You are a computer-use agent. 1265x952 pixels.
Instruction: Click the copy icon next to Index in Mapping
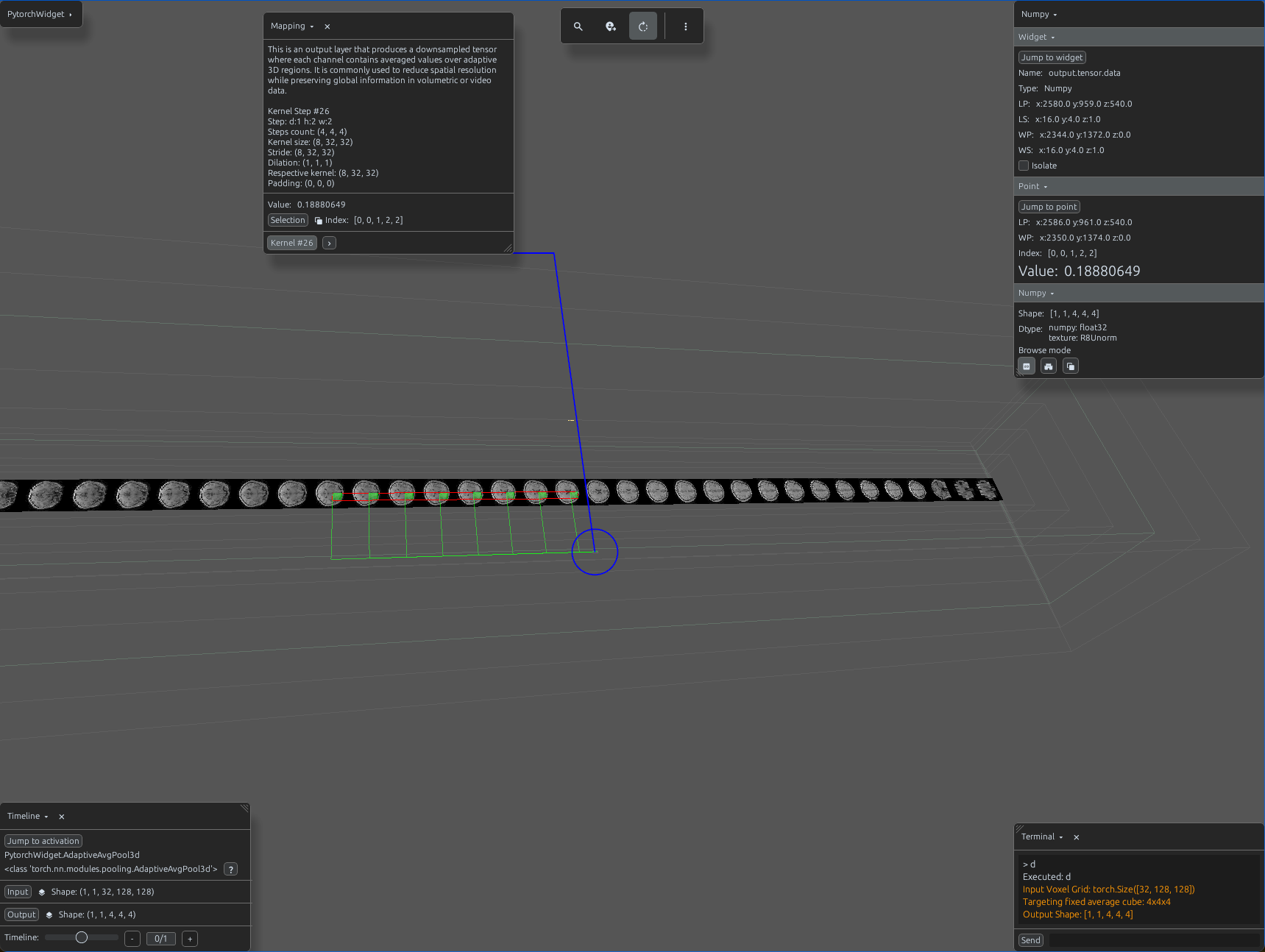pos(319,221)
